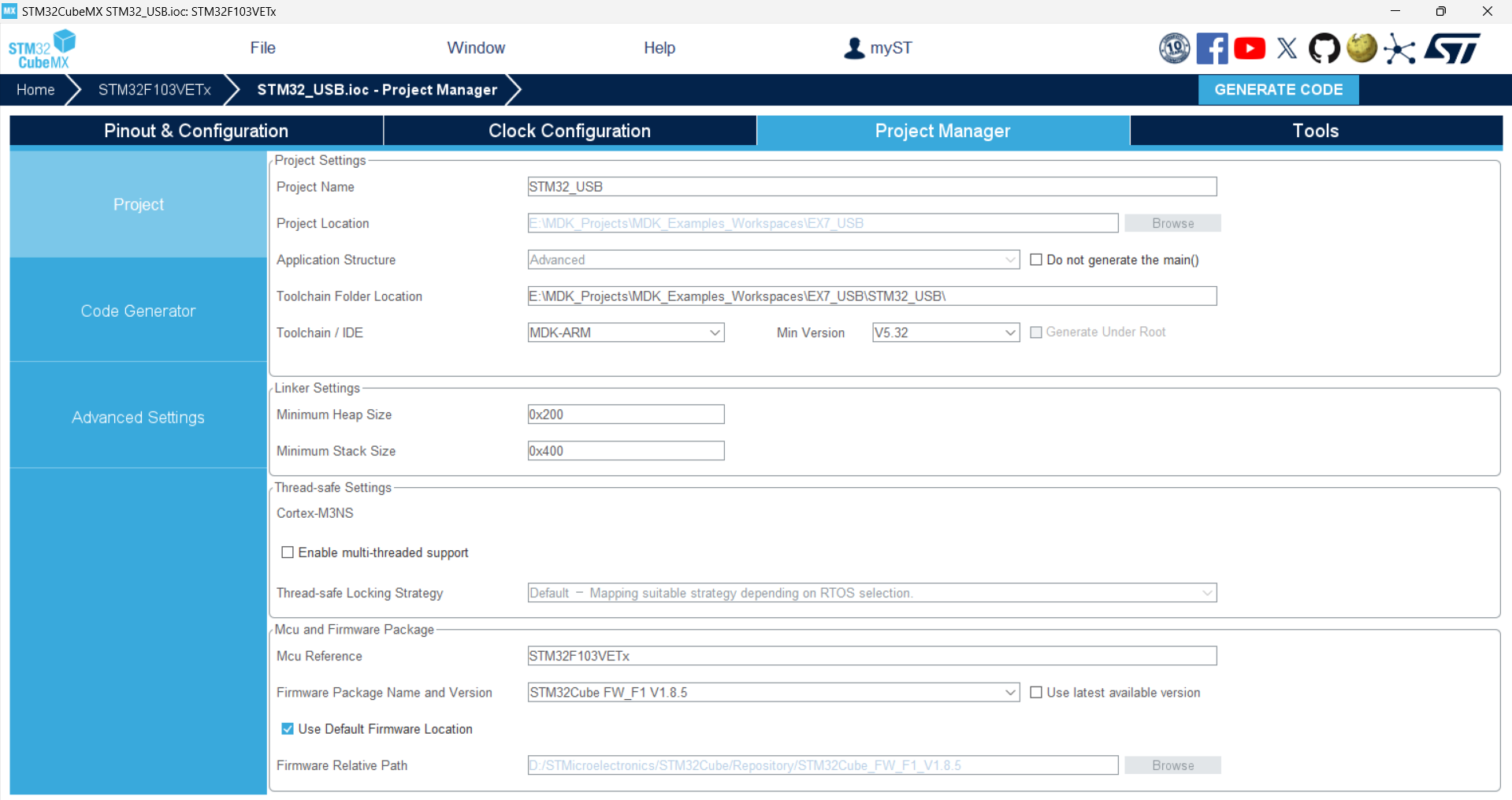Select the Project side panel
This screenshot has height=800, width=1512.
pos(139,204)
